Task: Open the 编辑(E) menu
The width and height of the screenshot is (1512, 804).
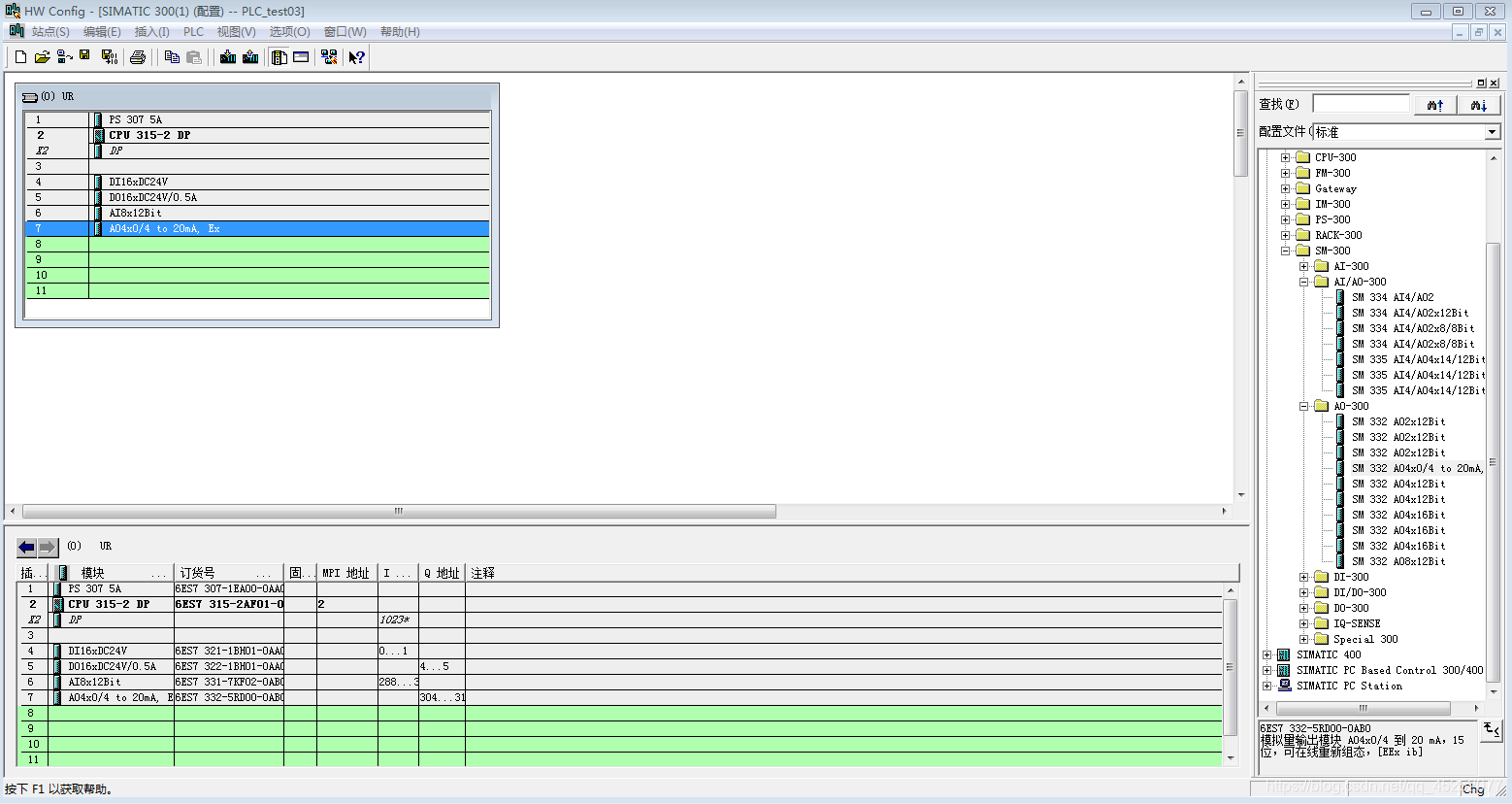Action: pos(102,32)
